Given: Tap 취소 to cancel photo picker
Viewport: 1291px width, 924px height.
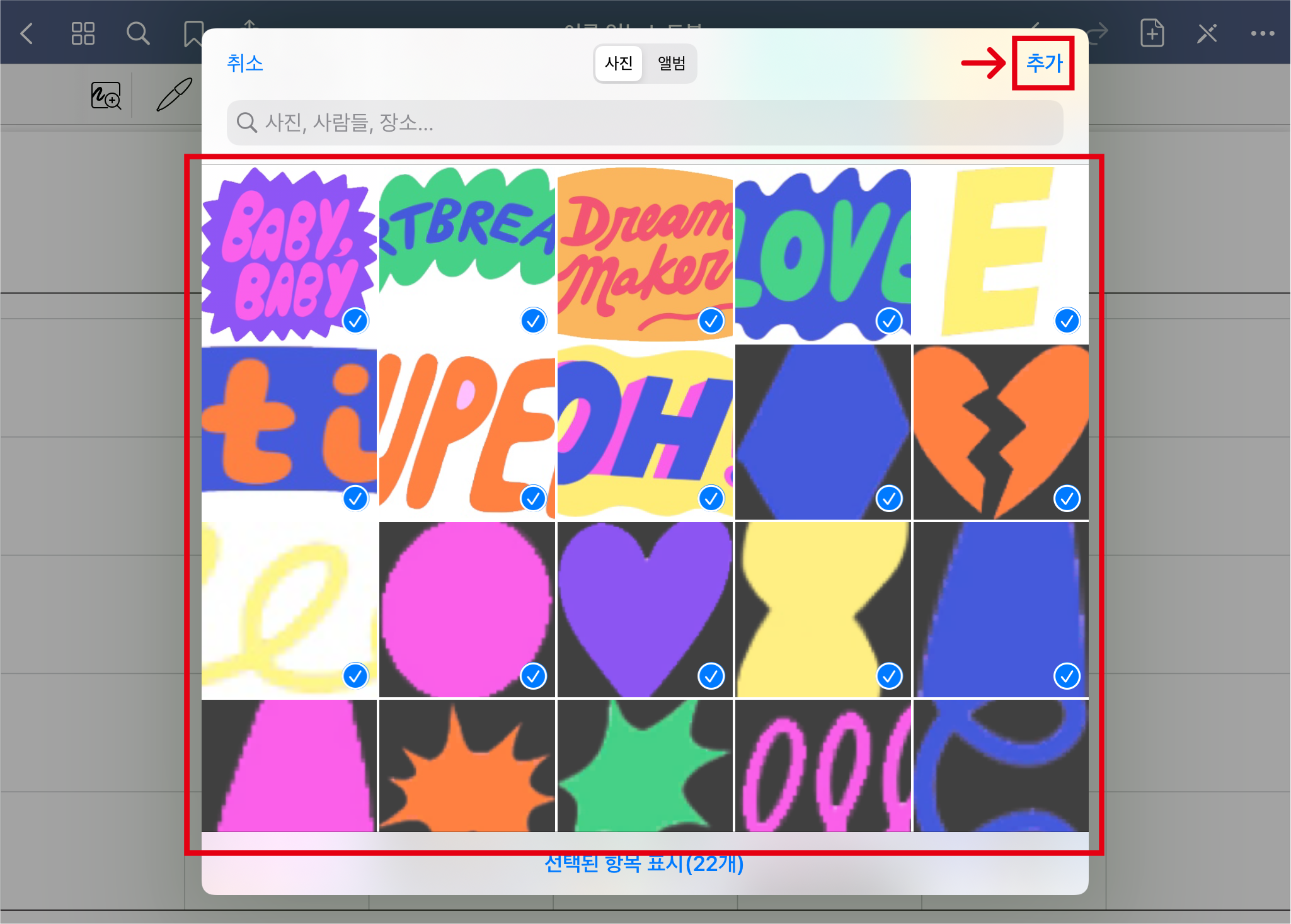Looking at the screenshot, I should tap(245, 63).
